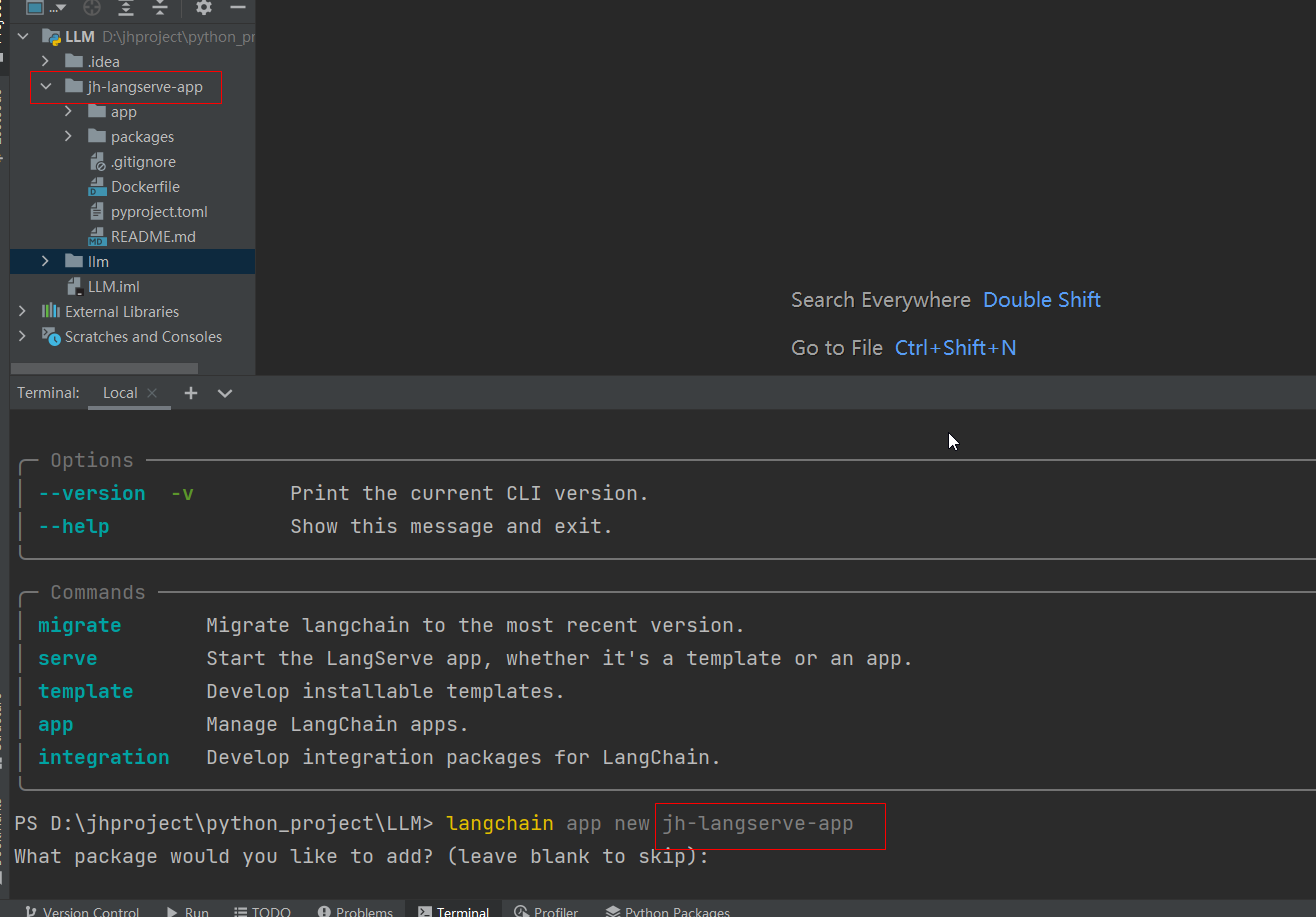Open the Python Packages tool window
This screenshot has height=917, width=1316.
668,911
